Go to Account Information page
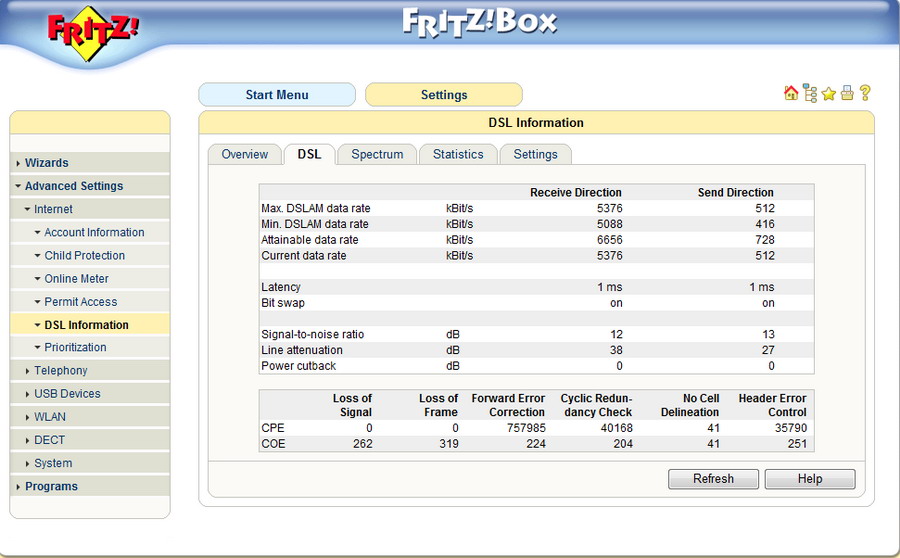The width and height of the screenshot is (900, 558). 94,233
